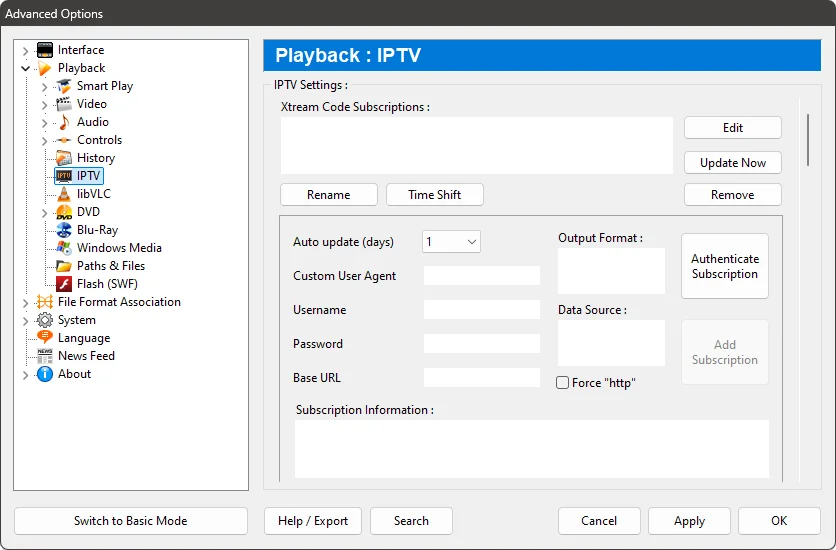836x550 pixels.
Task: Open the Windows Media icon
Action: coord(64,248)
